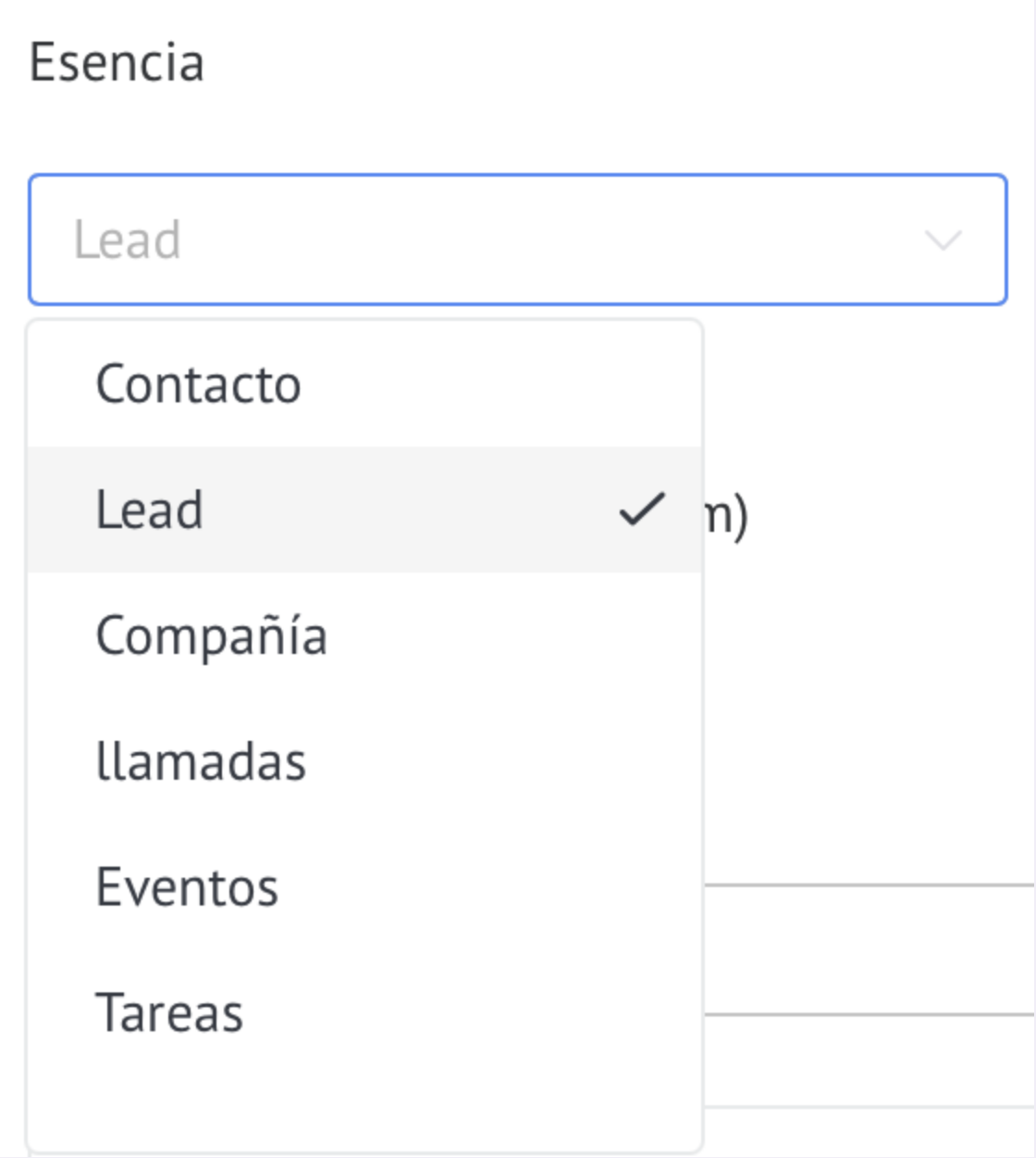
Task: Set entity type to Contacto
Action: [x=364, y=384]
